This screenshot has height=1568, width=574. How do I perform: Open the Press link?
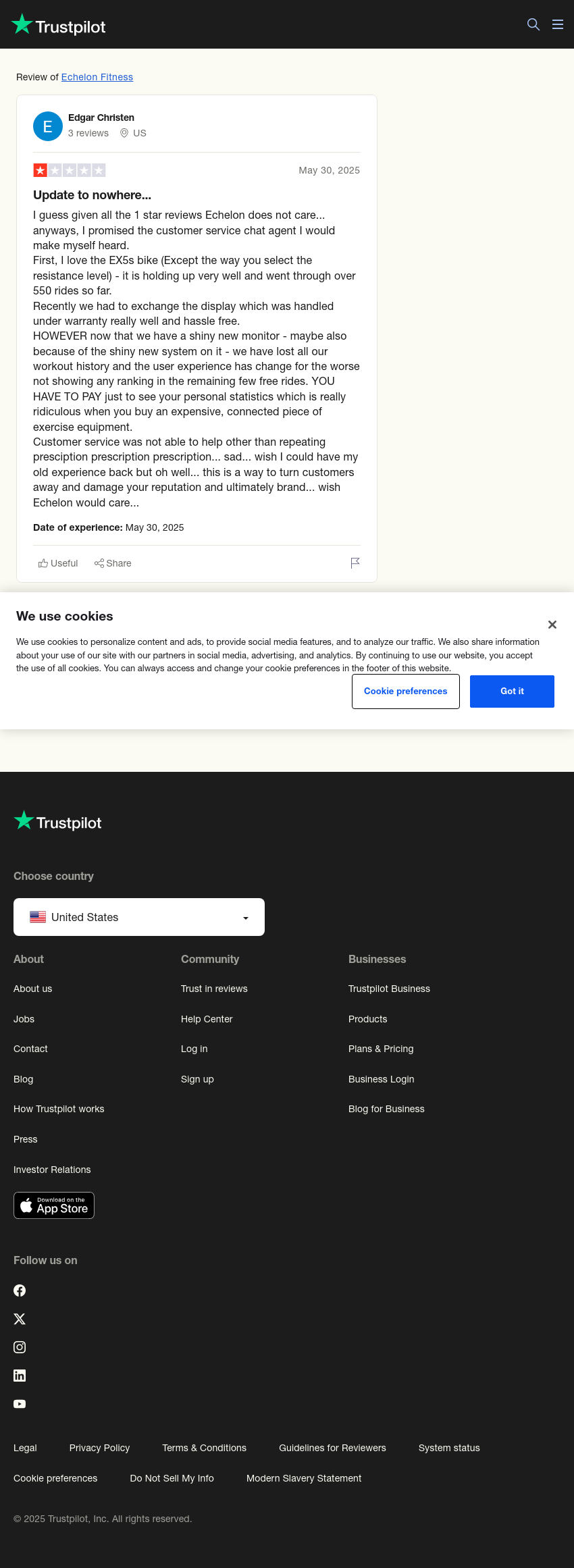coord(26,1139)
